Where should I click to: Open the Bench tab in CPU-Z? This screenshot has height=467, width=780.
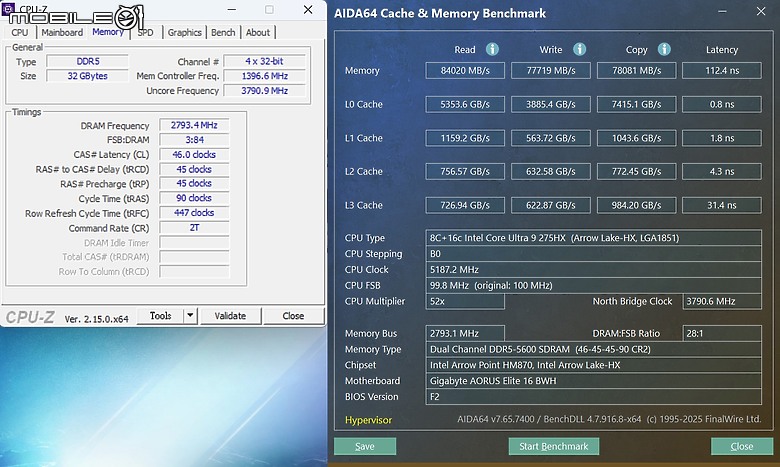tap(223, 32)
